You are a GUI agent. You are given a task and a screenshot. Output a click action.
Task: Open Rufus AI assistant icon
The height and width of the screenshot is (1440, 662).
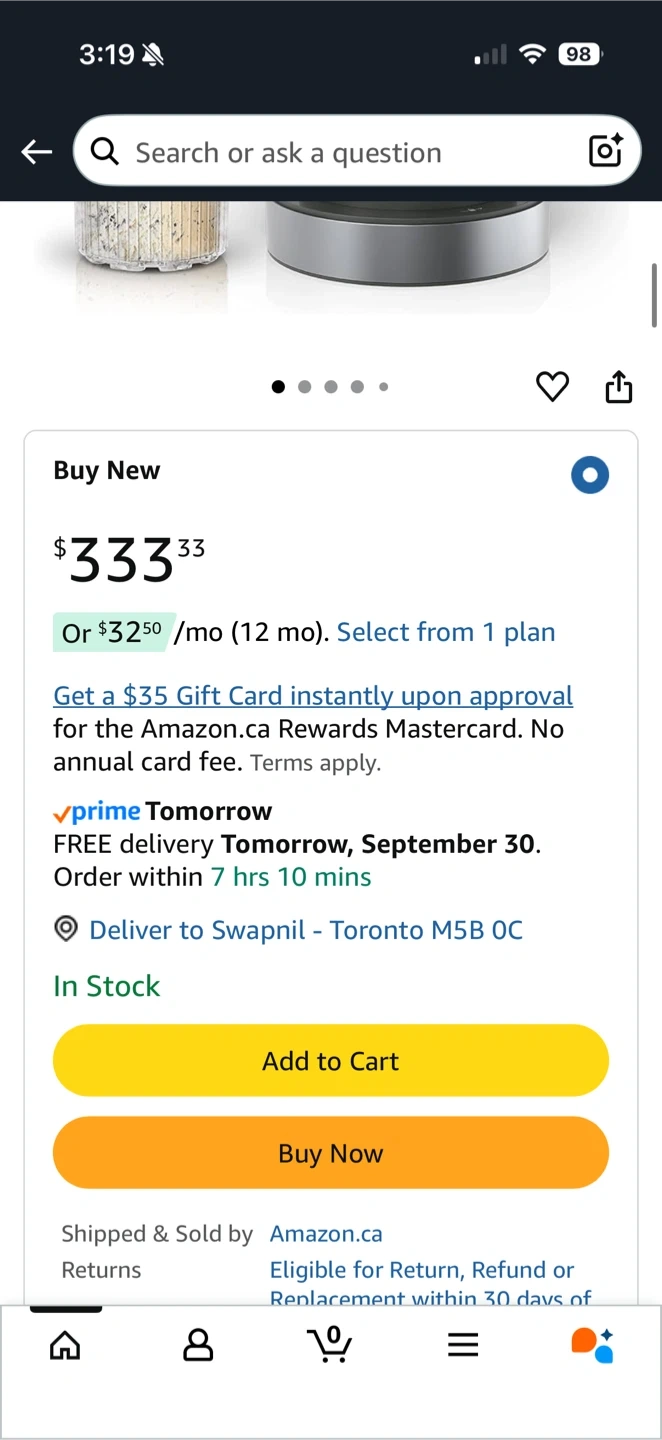[592, 1345]
